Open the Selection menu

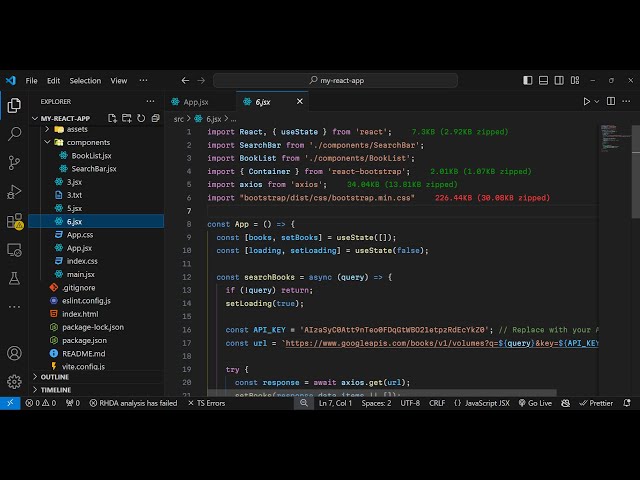[85, 80]
